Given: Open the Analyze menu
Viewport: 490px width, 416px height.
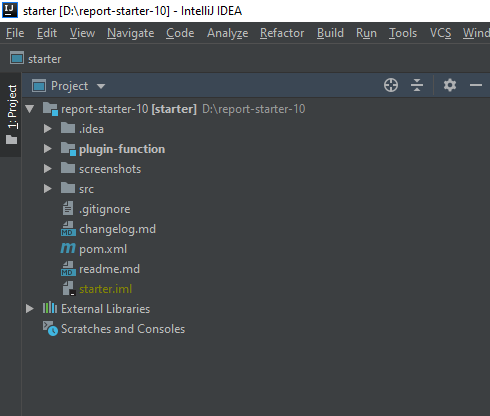Looking at the screenshot, I should (227, 33).
